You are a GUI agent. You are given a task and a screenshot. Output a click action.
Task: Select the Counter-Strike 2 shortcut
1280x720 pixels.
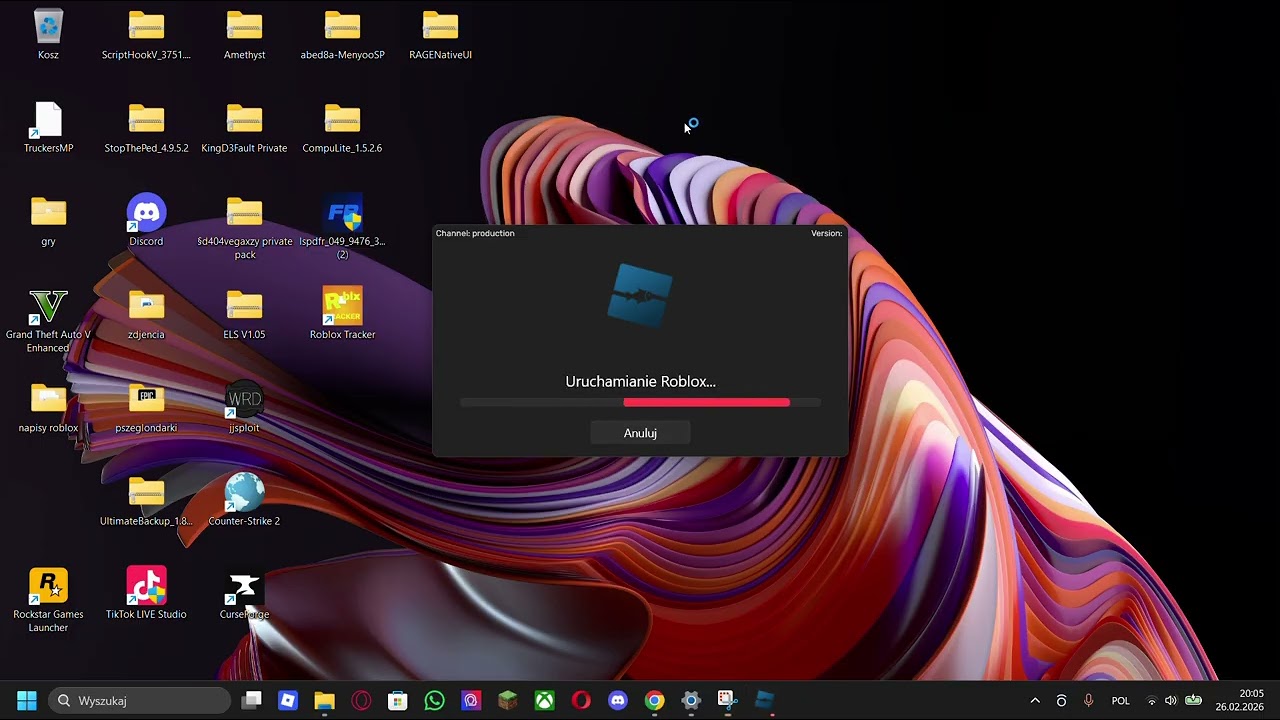[x=244, y=501]
